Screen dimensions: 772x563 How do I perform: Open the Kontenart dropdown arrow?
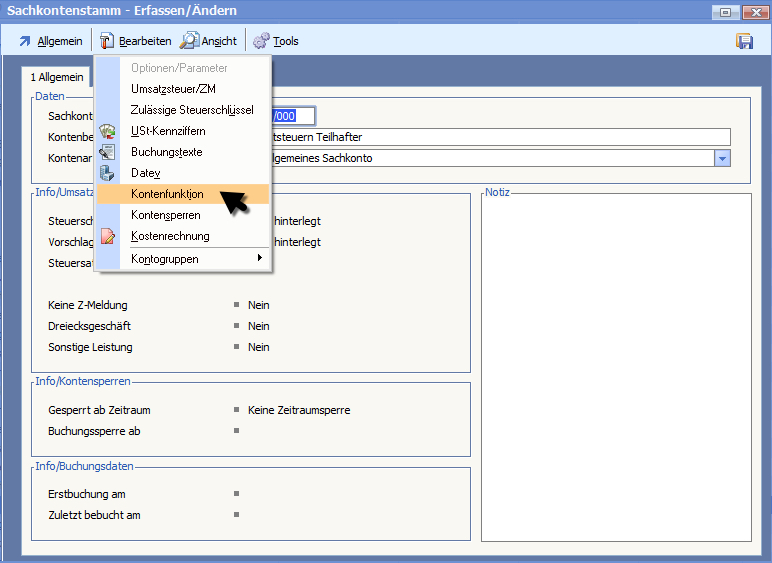point(722,158)
